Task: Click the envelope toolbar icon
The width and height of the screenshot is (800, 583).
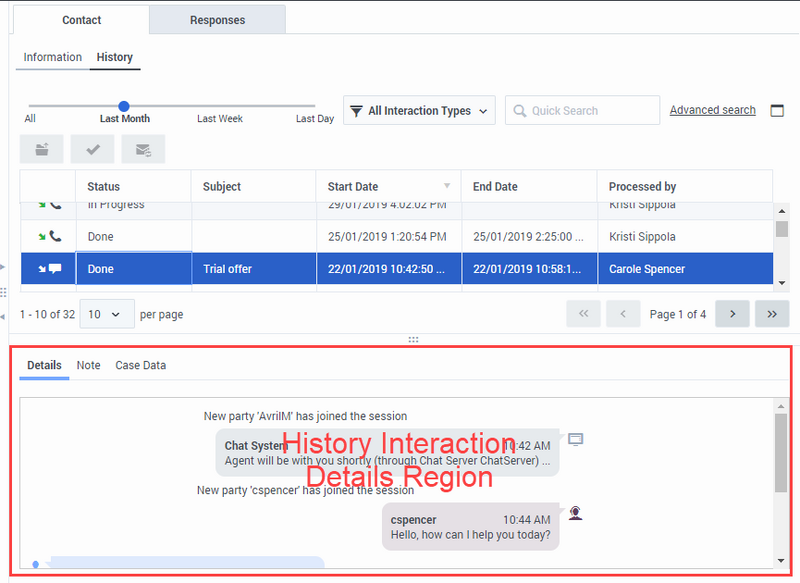Action: click(143, 150)
